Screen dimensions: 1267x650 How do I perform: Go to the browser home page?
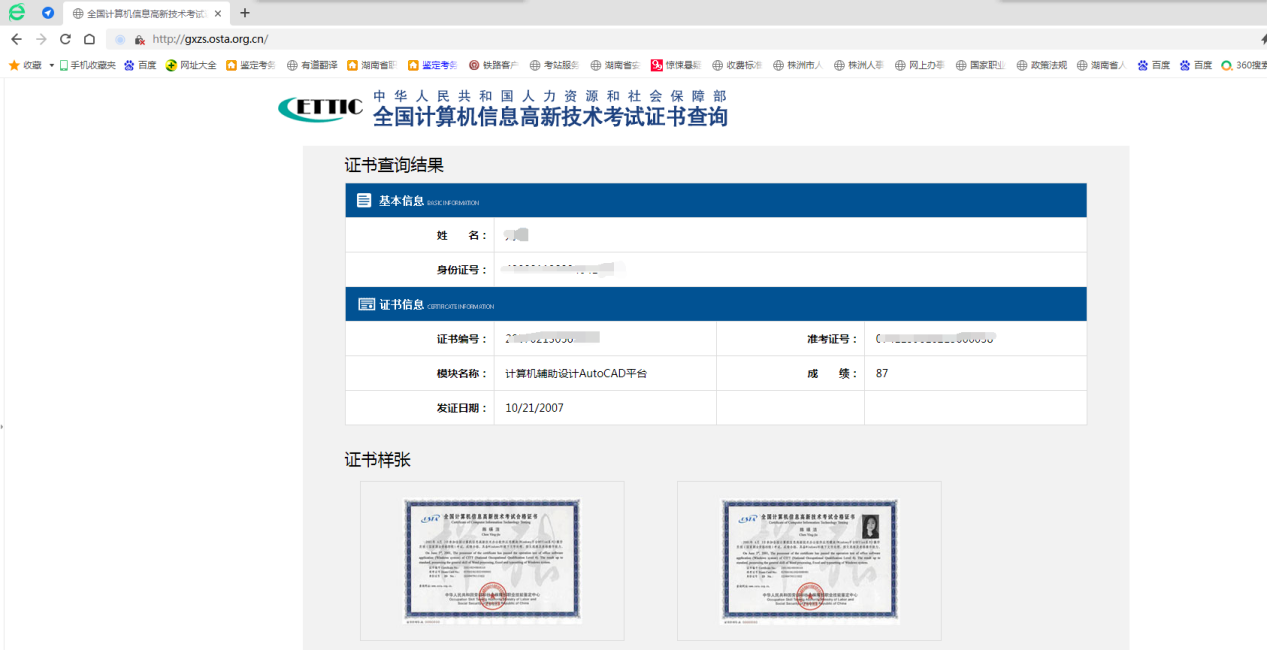point(89,39)
